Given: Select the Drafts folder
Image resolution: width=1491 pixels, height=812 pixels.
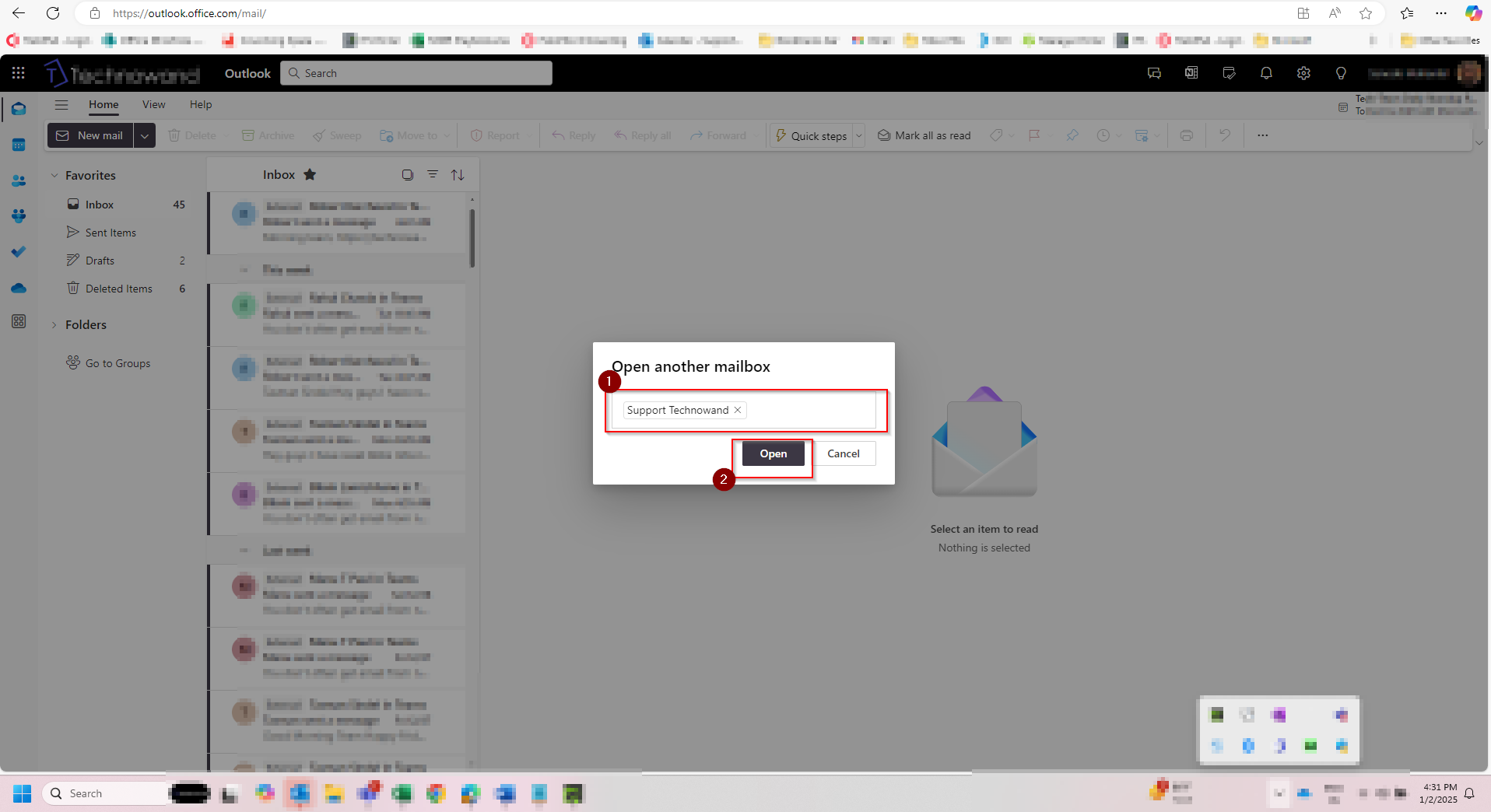Looking at the screenshot, I should click(x=125, y=261).
